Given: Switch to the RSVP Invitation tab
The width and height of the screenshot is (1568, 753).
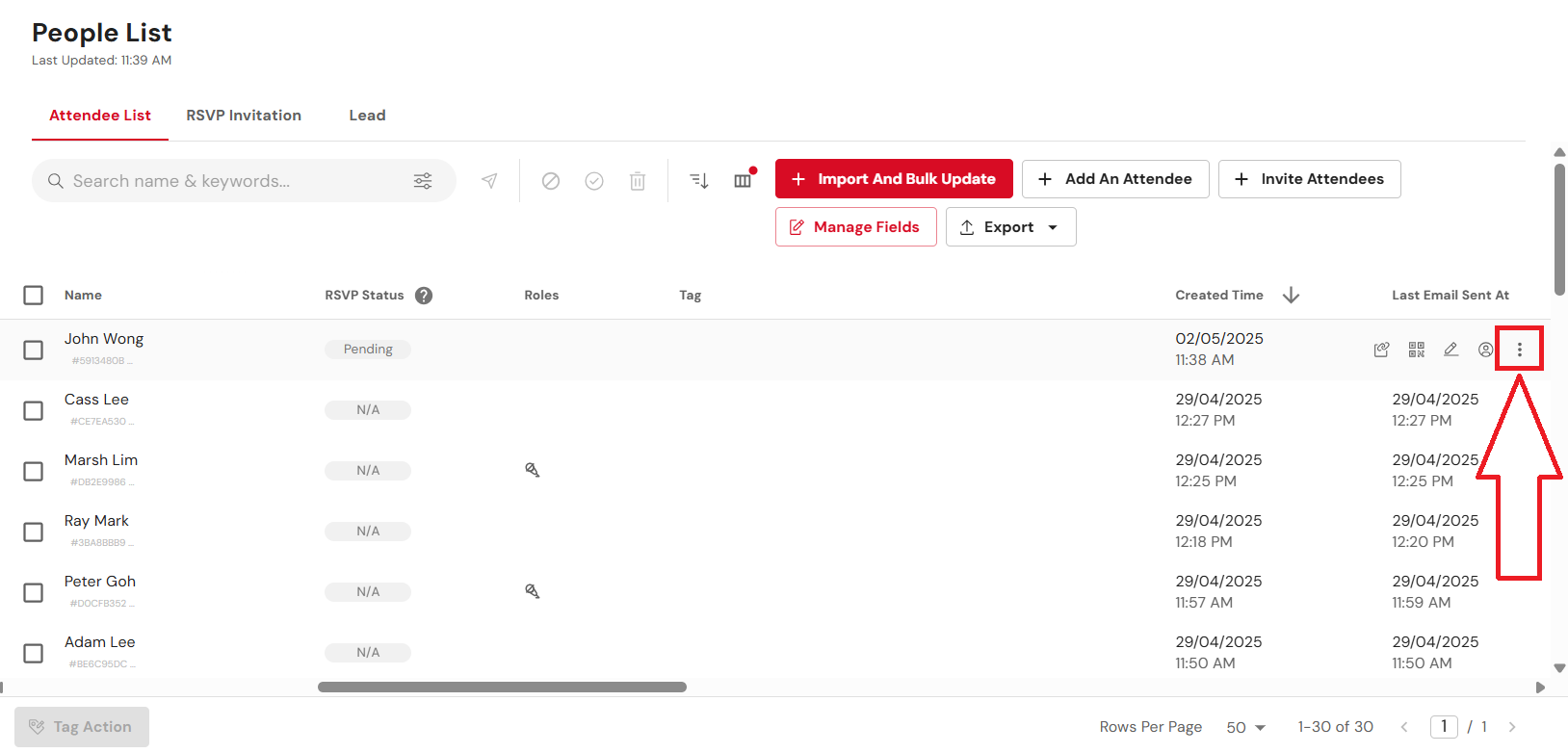Looking at the screenshot, I should pyautogui.click(x=244, y=116).
